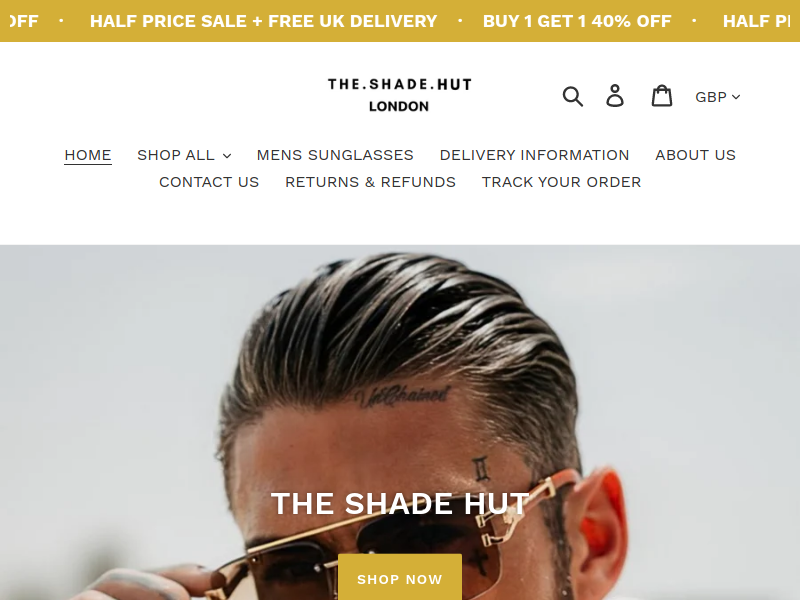Screen dimensions: 800x600
Task: Open the Contact Us link
Action: 209,182
